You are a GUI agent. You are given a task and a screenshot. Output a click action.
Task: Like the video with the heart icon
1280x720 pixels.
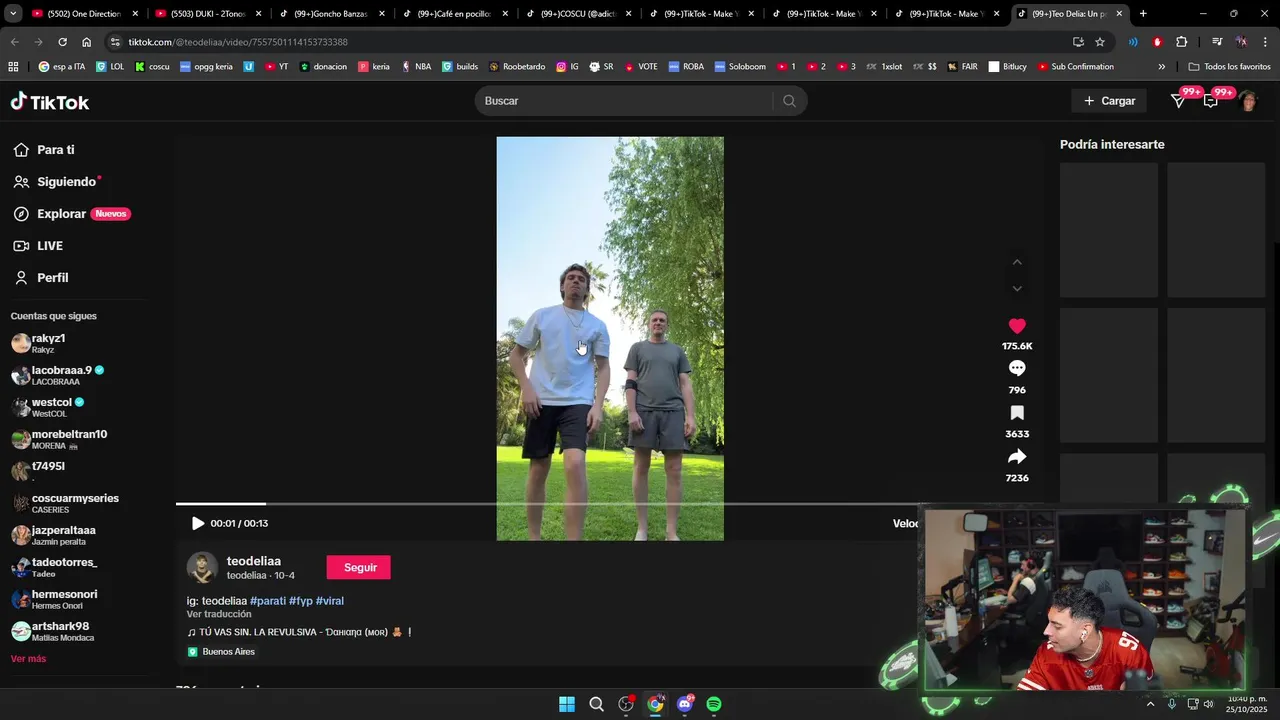[1017, 326]
